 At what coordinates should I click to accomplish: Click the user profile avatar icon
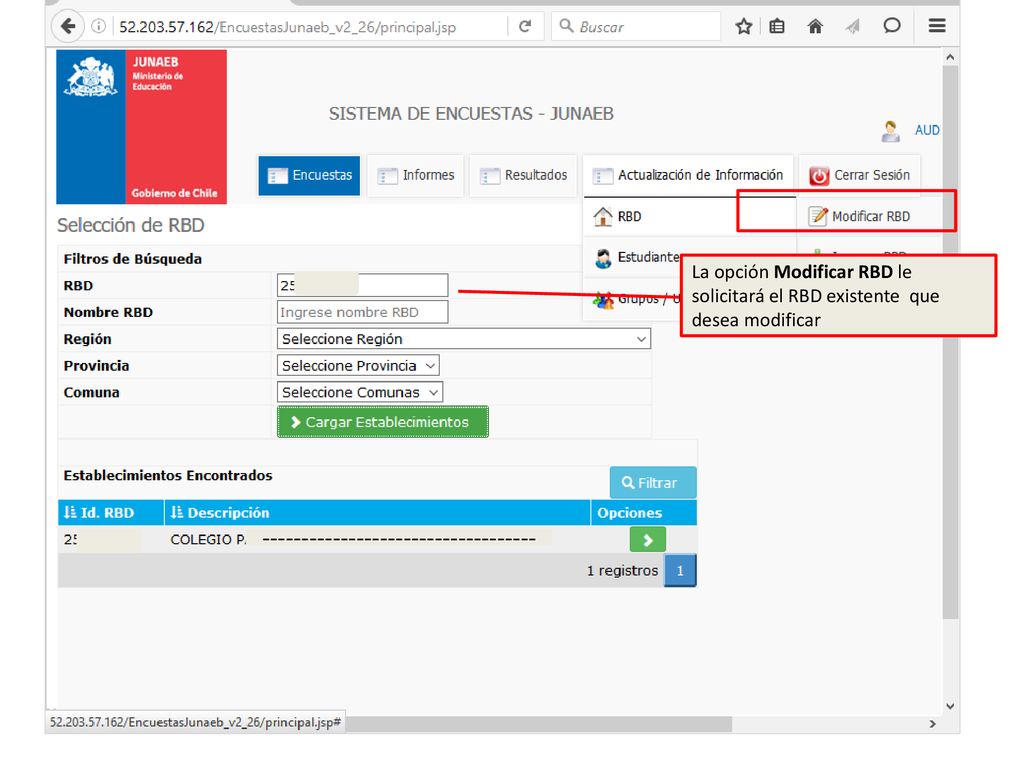pyautogui.click(x=891, y=131)
